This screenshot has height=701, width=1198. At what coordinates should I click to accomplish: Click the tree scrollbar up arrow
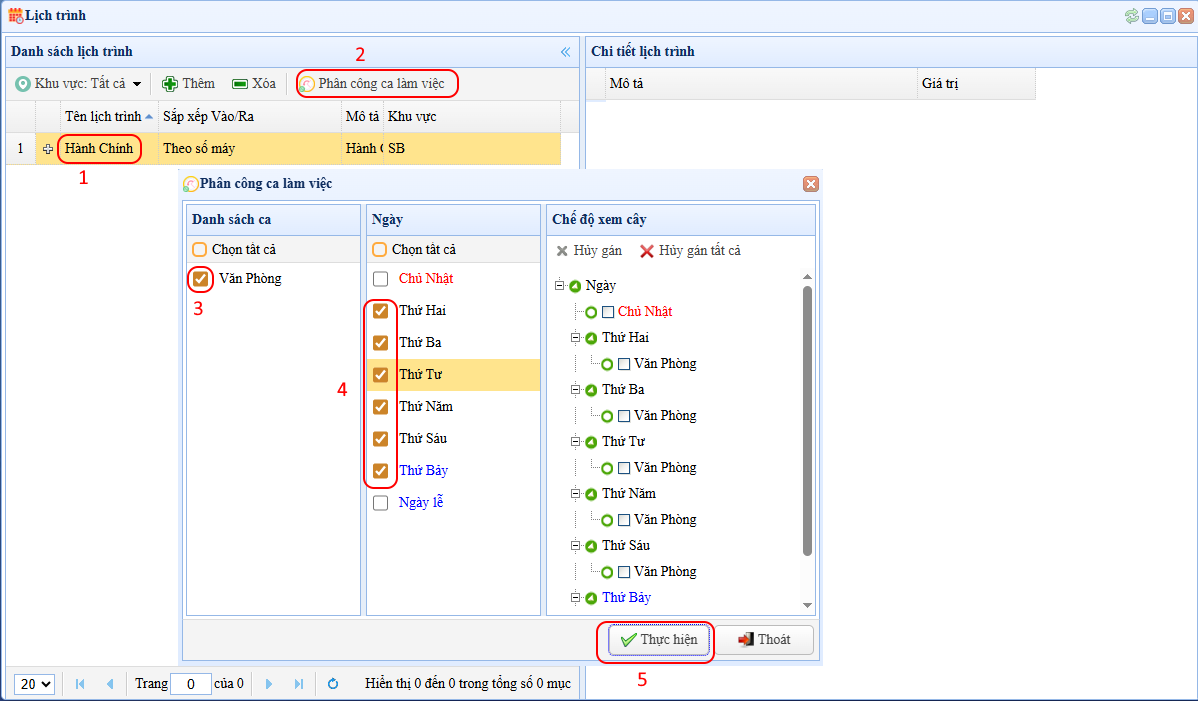pos(808,276)
